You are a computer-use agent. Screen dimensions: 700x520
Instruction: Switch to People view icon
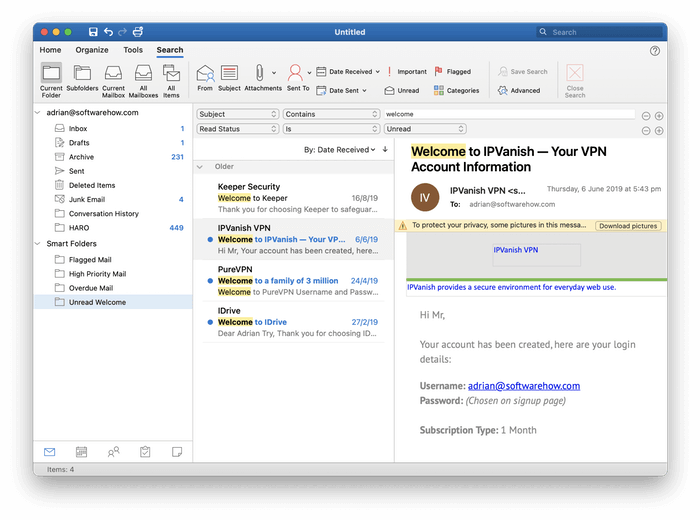(x=113, y=452)
